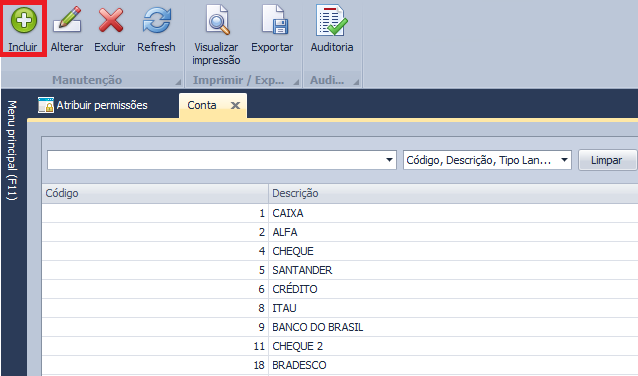
Task: Select the CRÉDITO row
Action: [340, 289]
